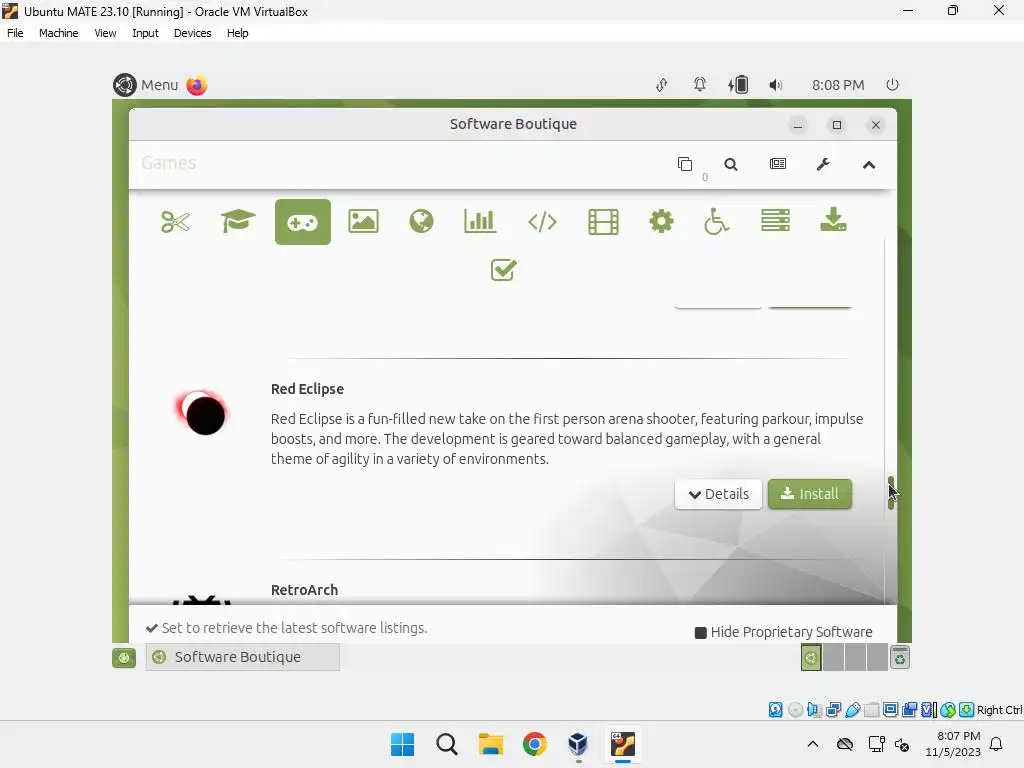Launch Google Chrome from taskbar
The width and height of the screenshot is (1024, 768).
(x=534, y=744)
